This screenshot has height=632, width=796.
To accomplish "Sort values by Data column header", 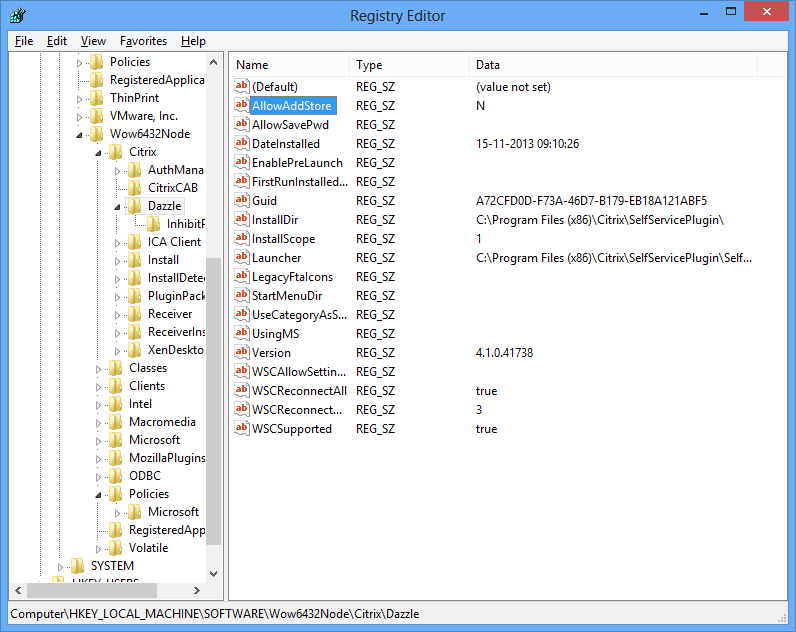I will coord(613,64).
